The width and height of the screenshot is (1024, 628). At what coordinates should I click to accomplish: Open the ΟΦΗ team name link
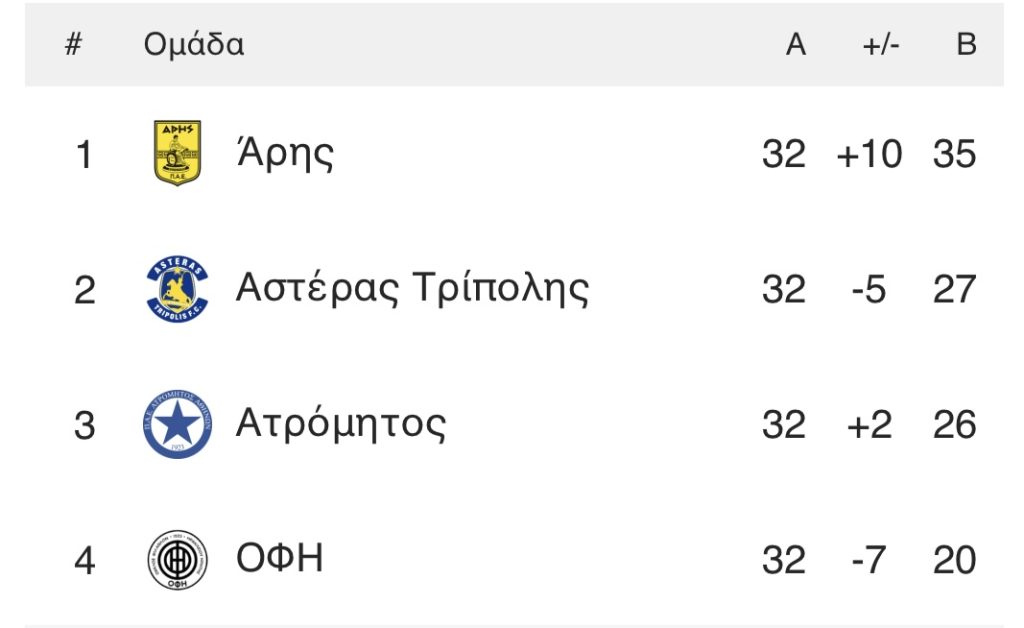coord(280,559)
